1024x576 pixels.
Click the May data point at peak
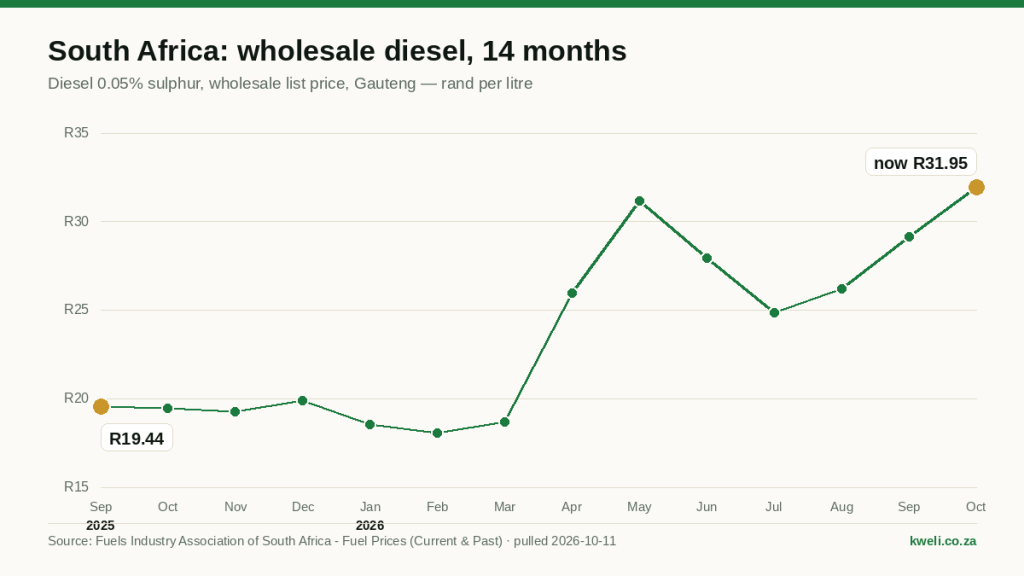point(639,201)
